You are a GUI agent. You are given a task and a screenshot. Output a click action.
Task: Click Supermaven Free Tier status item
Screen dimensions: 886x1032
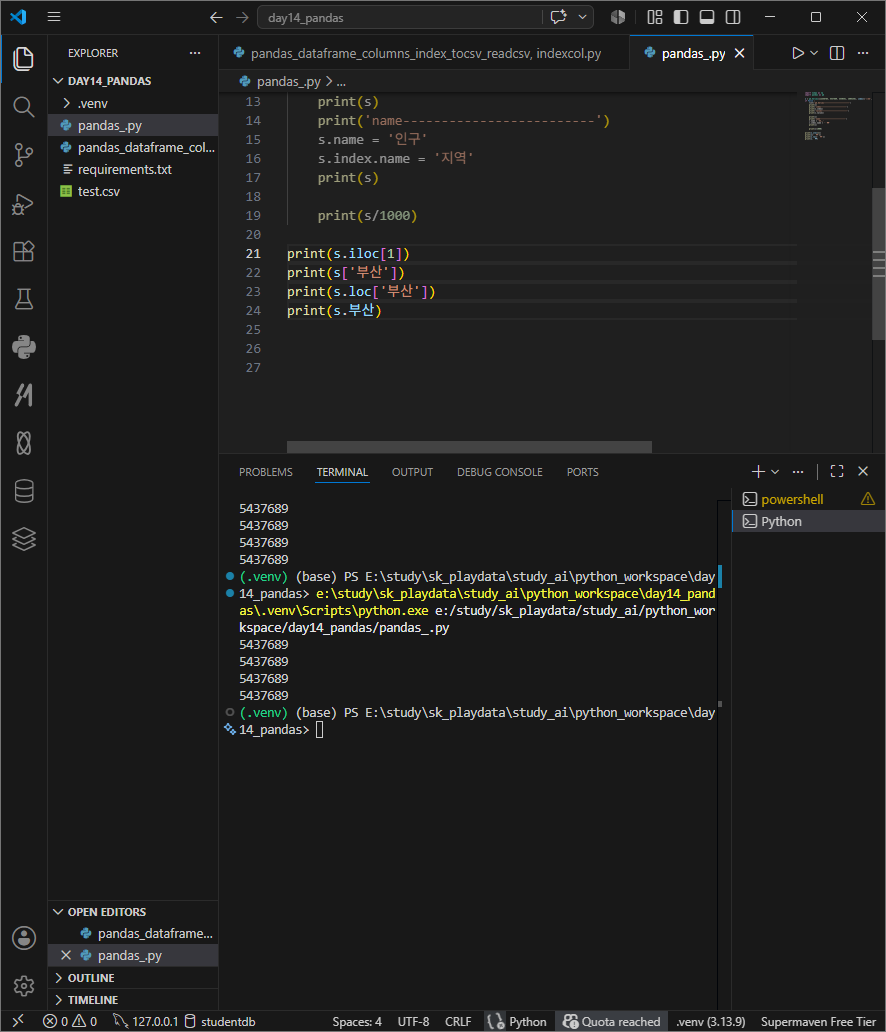coord(818,1021)
